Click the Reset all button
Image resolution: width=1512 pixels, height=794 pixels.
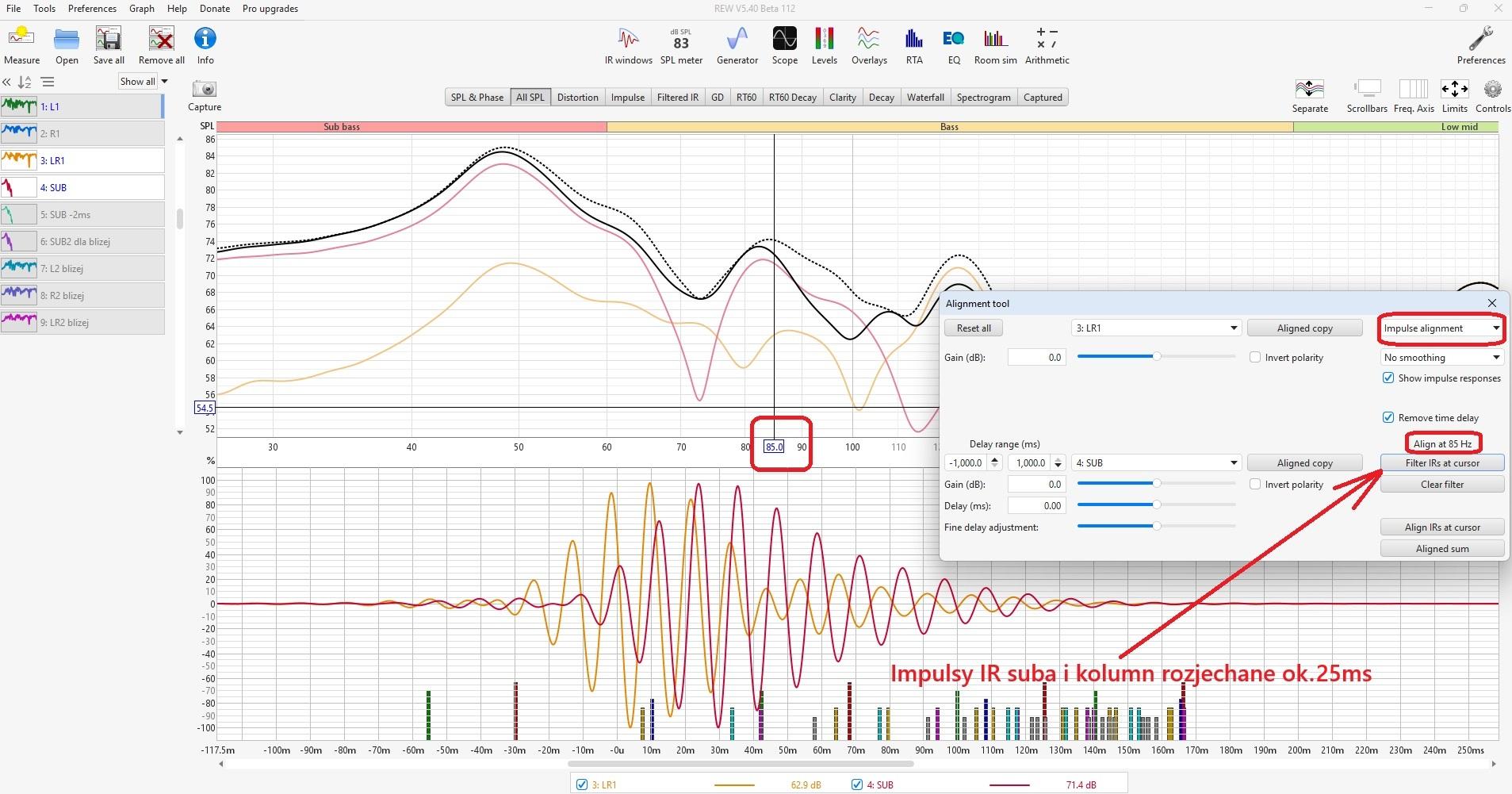[x=974, y=328]
